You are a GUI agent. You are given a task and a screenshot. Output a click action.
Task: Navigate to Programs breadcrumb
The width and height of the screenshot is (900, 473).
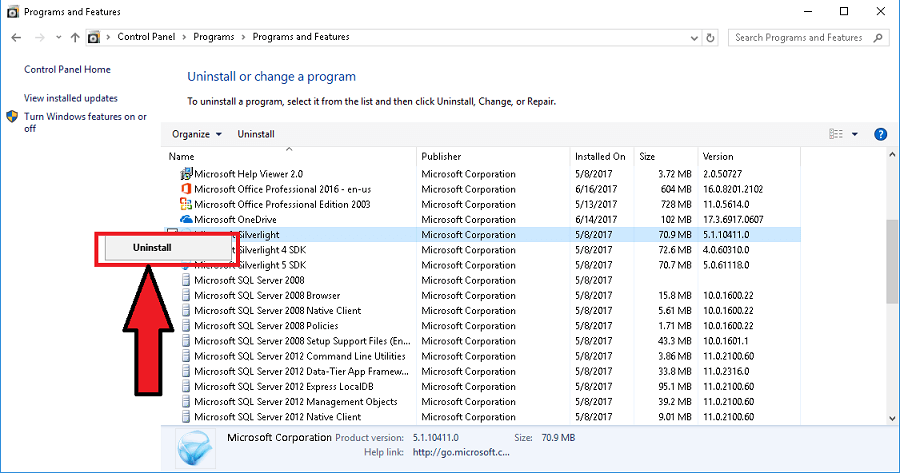point(214,37)
